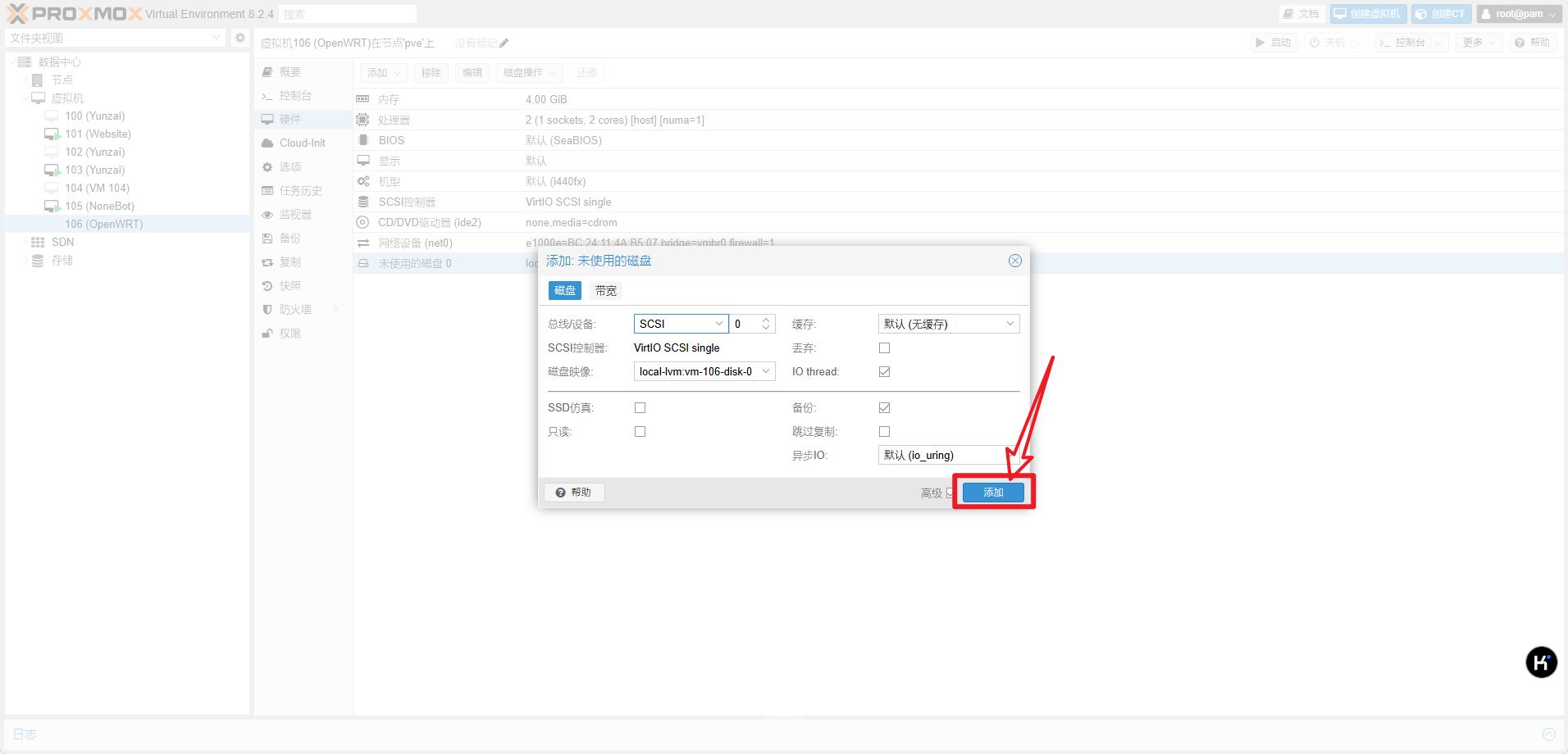The height and width of the screenshot is (754, 1568).
Task: Enable the 丢弃 discard checkbox
Action: pyautogui.click(x=884, y=348)
